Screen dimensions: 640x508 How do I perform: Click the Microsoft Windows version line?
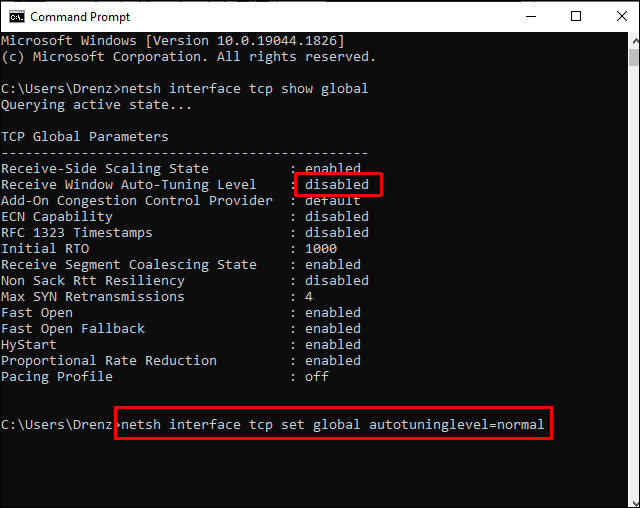pyautogui.click(x=172, y=40)
